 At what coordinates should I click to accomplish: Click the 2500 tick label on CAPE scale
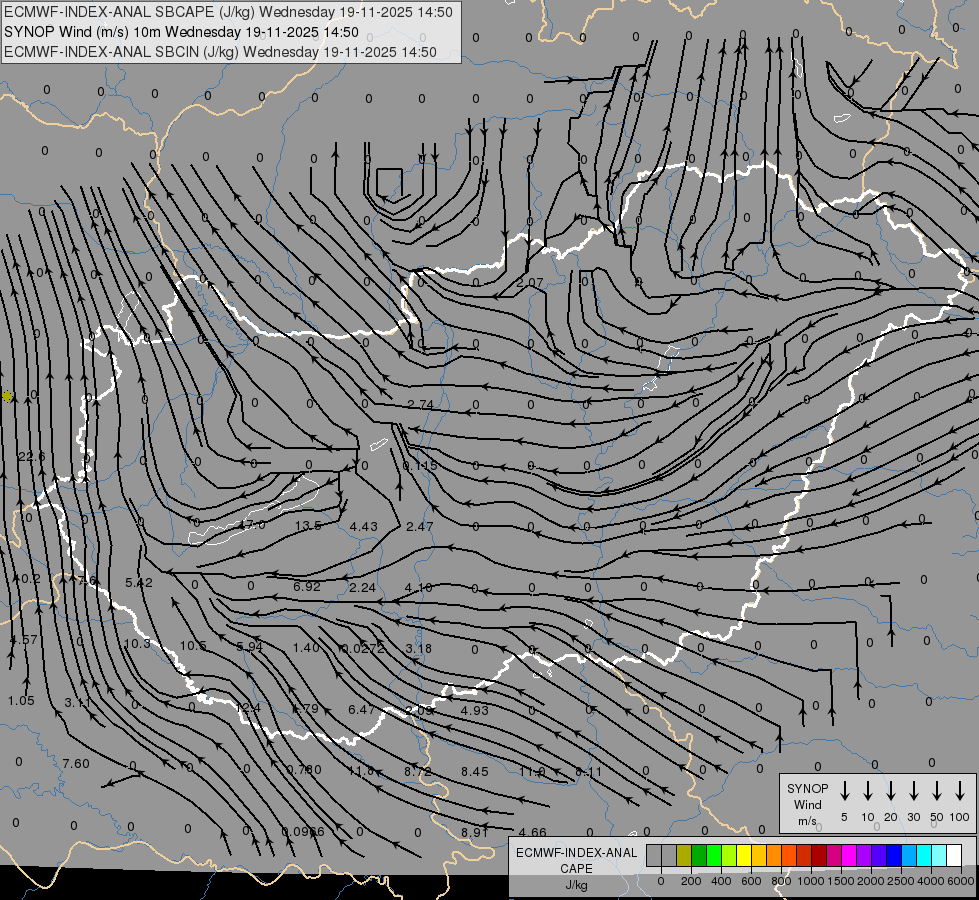(x=900, y=881)
